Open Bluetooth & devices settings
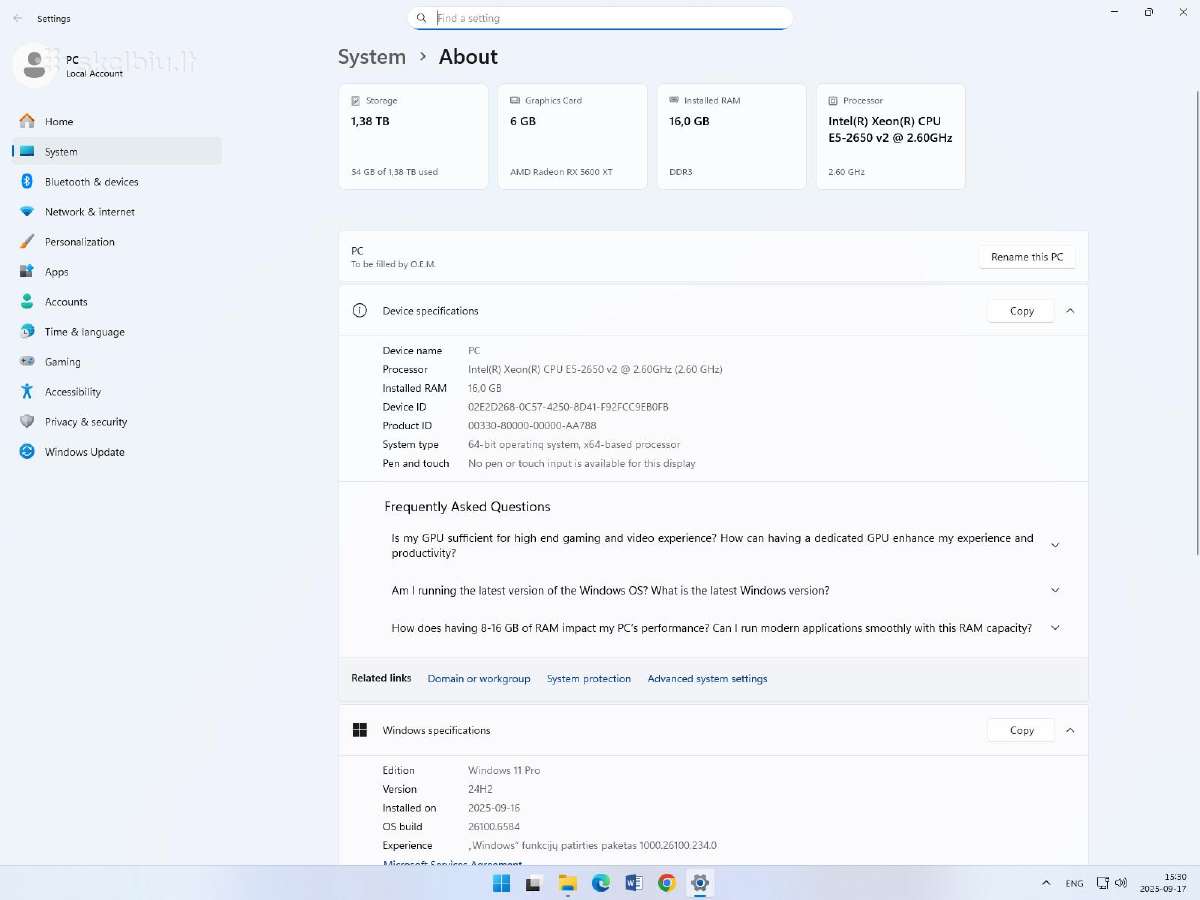This screenshot has height=900, width=1200. click(x=116, y=181)
